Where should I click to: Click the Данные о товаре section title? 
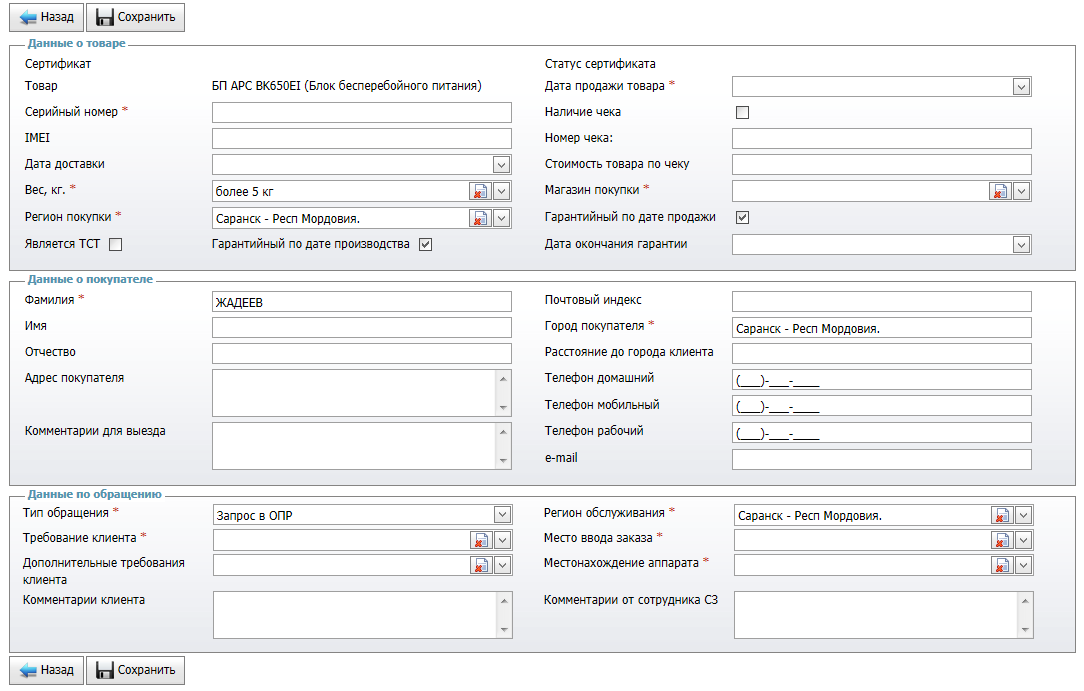[77, 43]
